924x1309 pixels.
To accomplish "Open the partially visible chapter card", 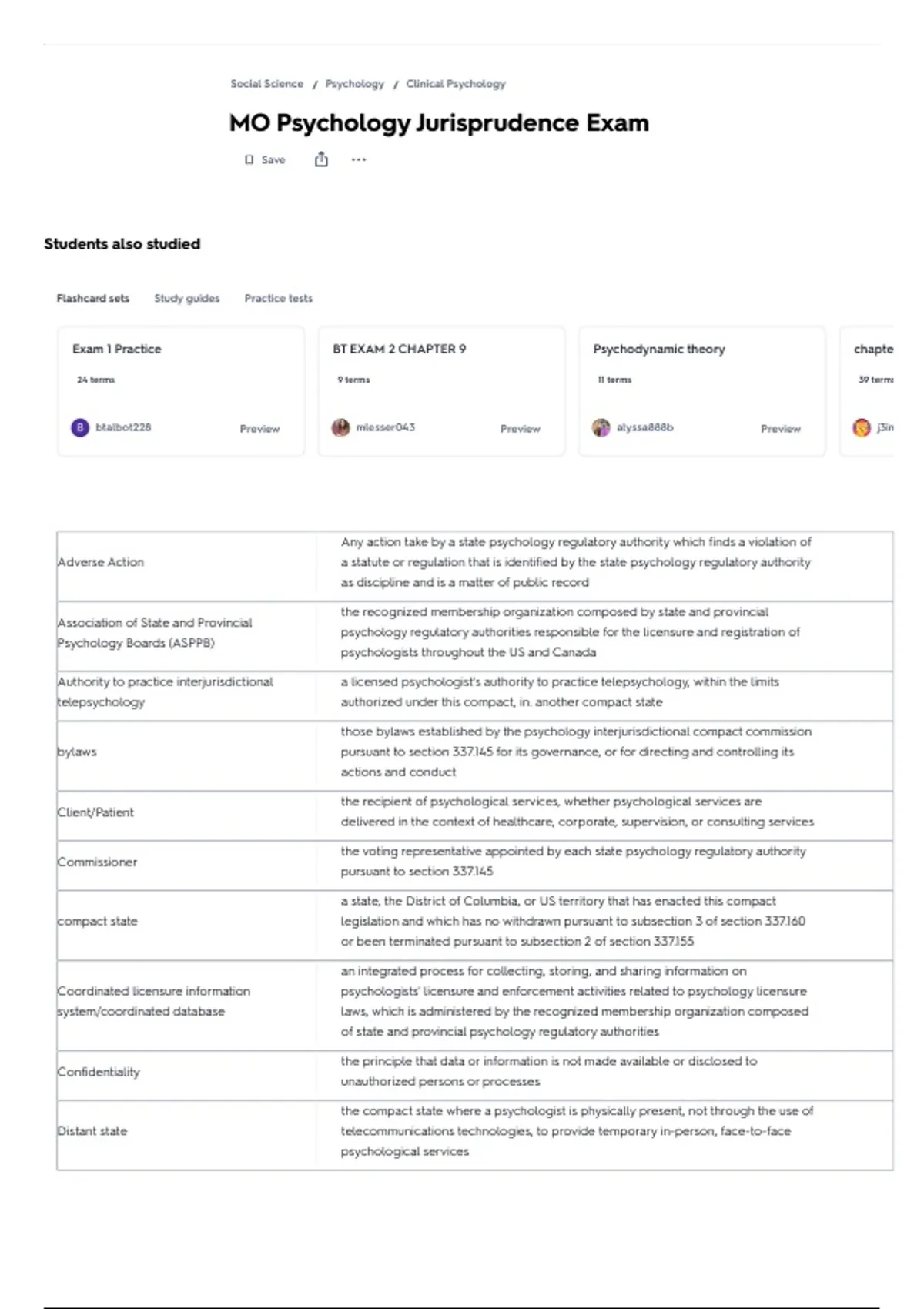I will (x=867, y=391).
